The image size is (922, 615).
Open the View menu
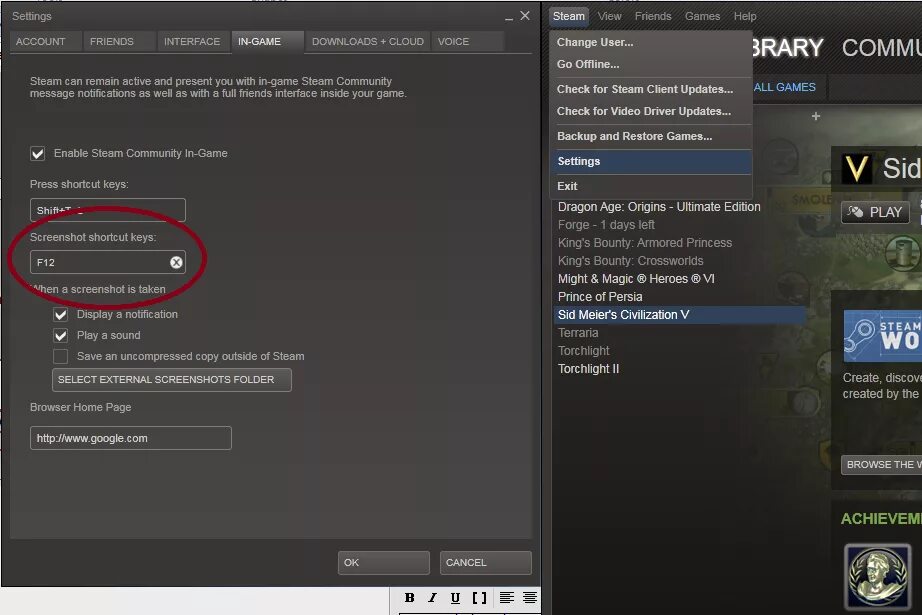coord(609,16)
